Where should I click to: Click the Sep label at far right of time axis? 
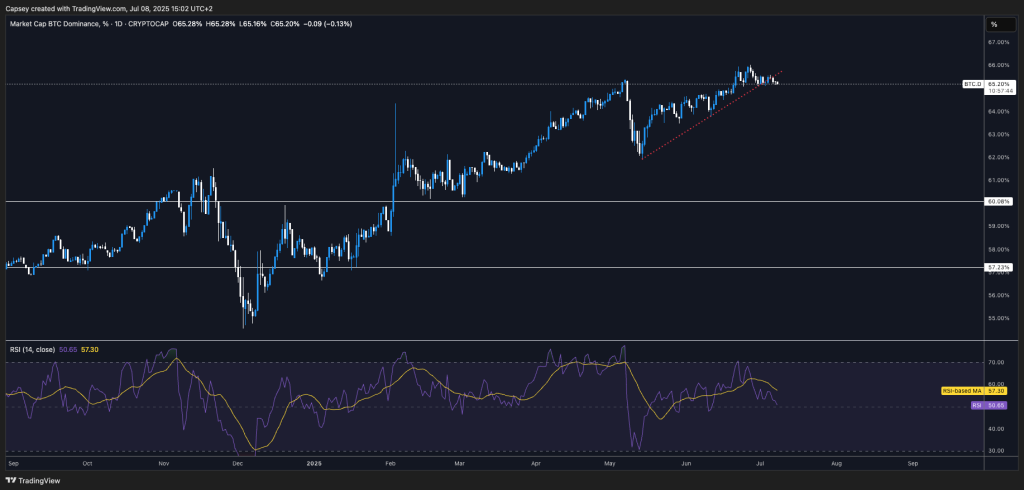(912, 465)
